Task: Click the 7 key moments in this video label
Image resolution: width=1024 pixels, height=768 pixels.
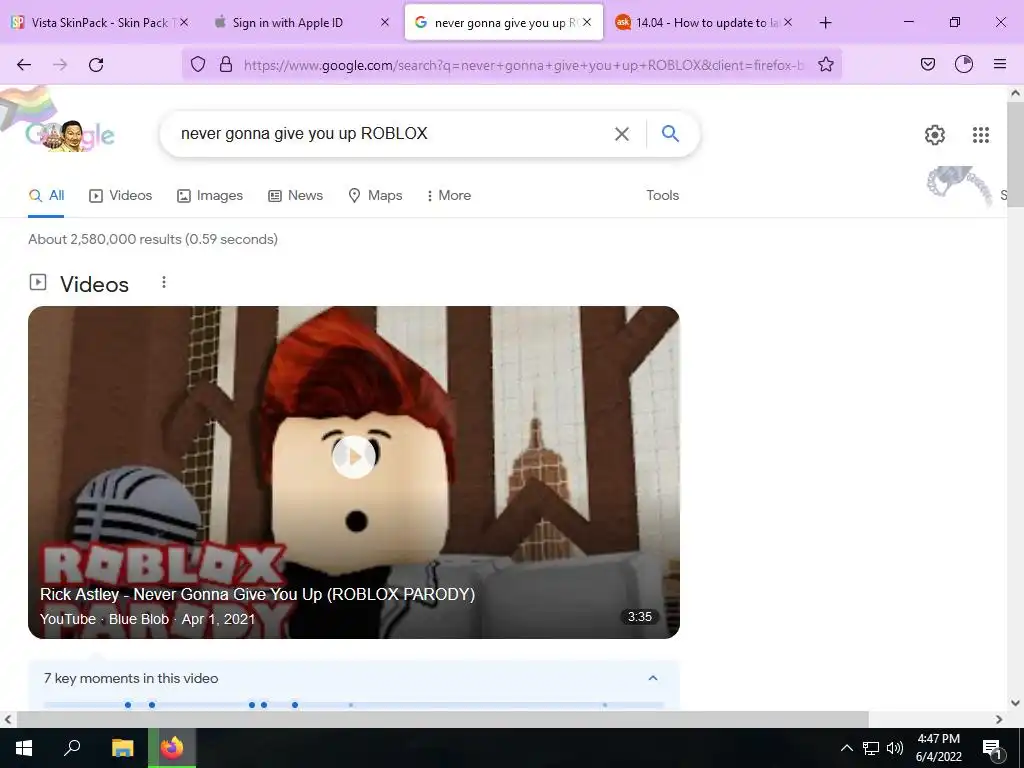Action: pos(131,678)
